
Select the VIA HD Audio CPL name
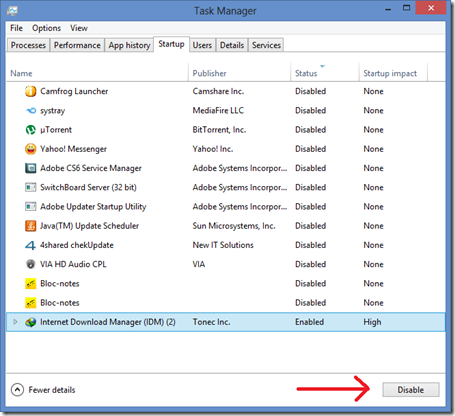pos(73,264)
